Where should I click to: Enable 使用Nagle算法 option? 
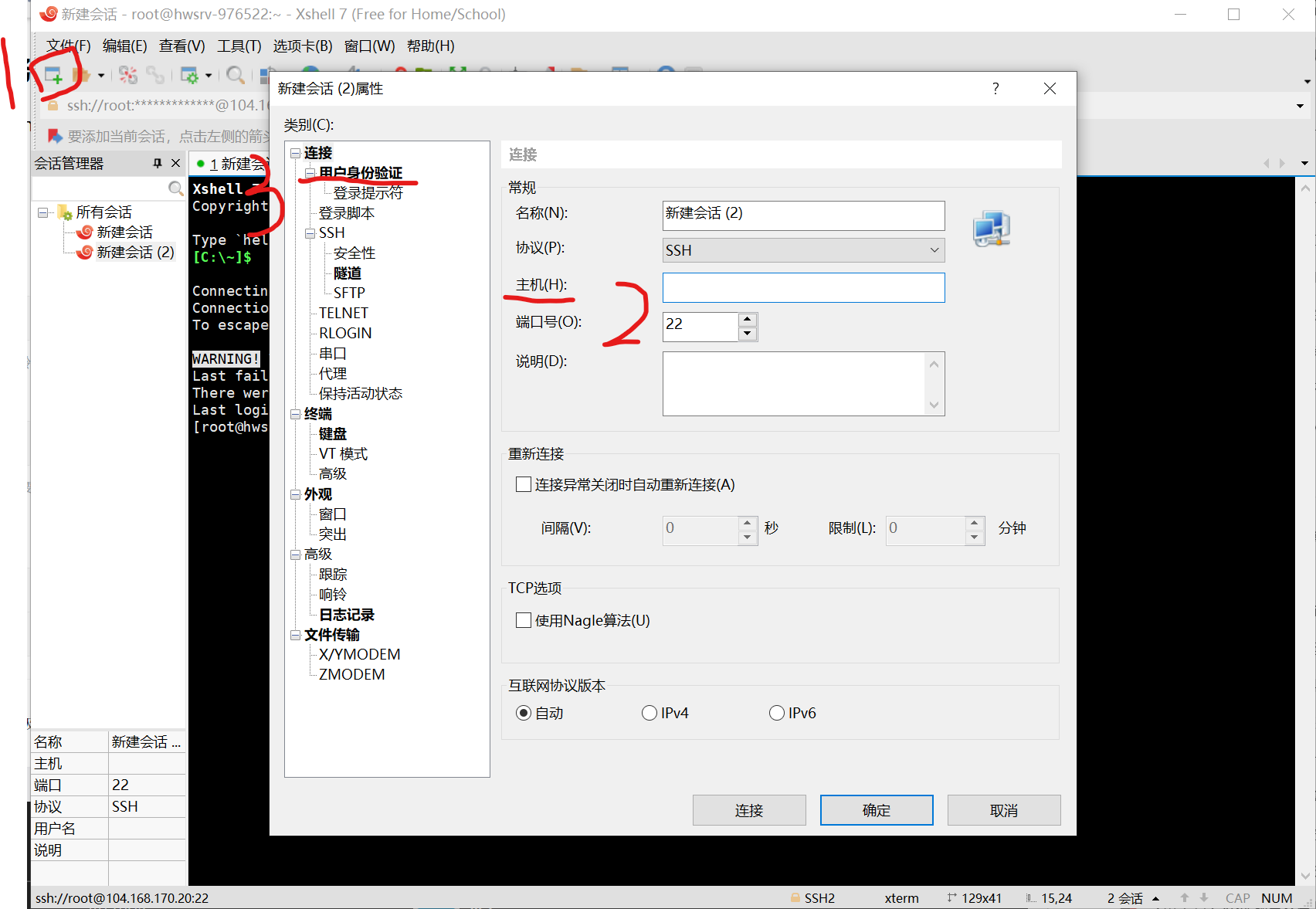[523, 620]
